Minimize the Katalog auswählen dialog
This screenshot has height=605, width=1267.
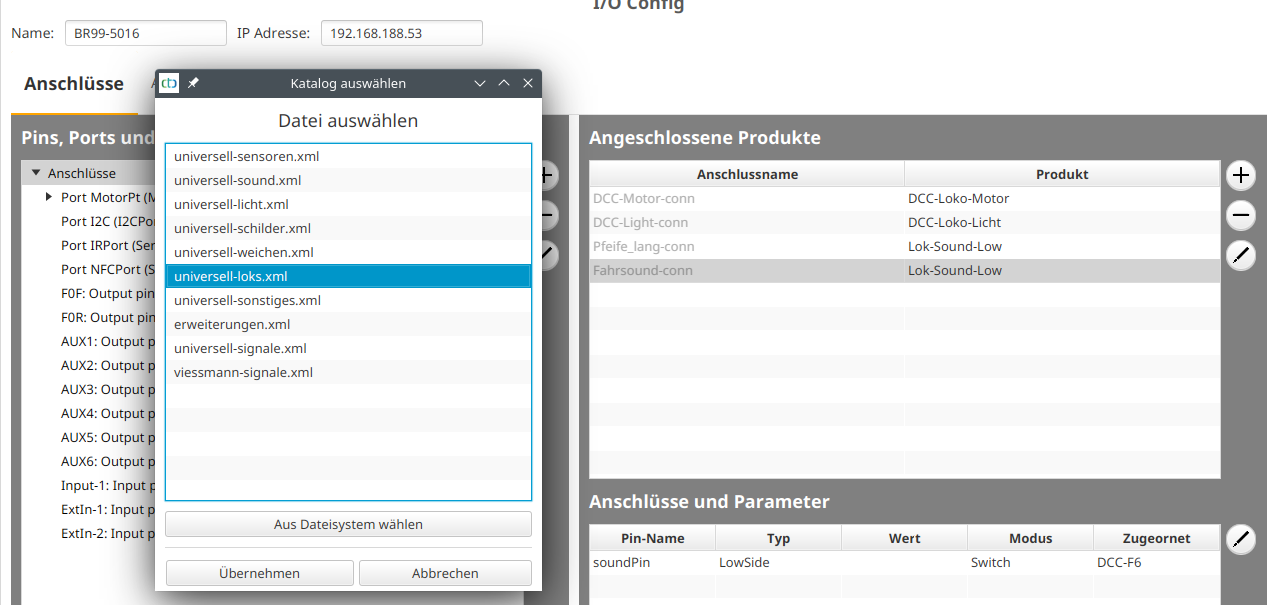[479, 83]
